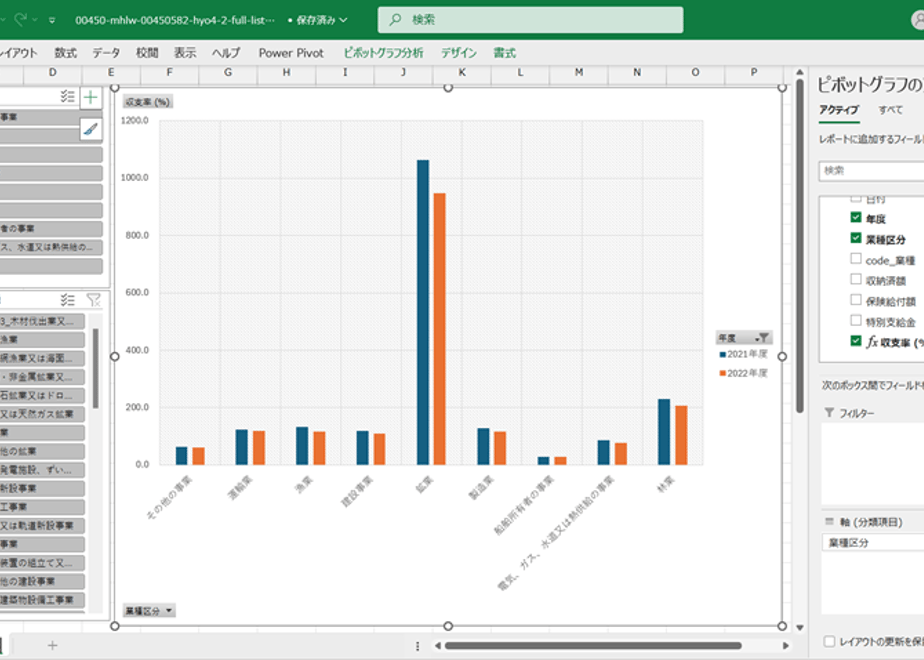Click the 収支率 (%) value field button on chart

point(147,102)
